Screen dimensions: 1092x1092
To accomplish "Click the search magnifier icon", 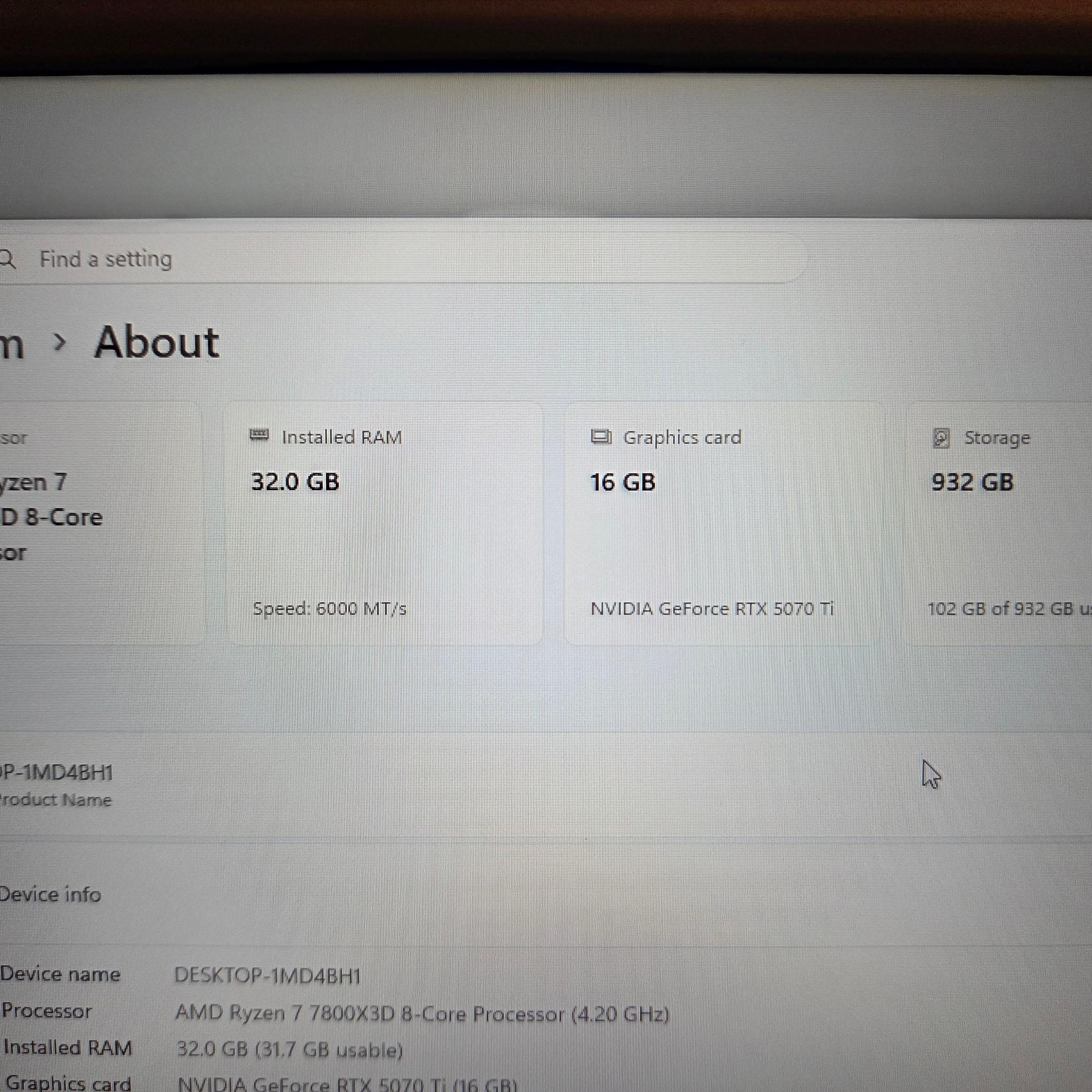I will click(x=7, y=260).
